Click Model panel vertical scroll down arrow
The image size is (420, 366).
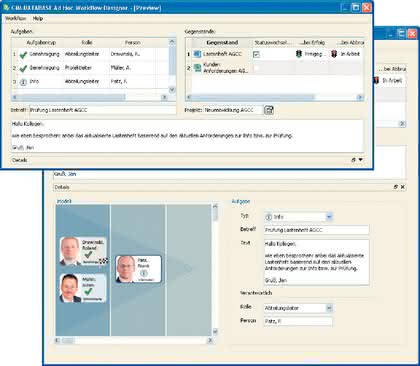pos(215,332)
